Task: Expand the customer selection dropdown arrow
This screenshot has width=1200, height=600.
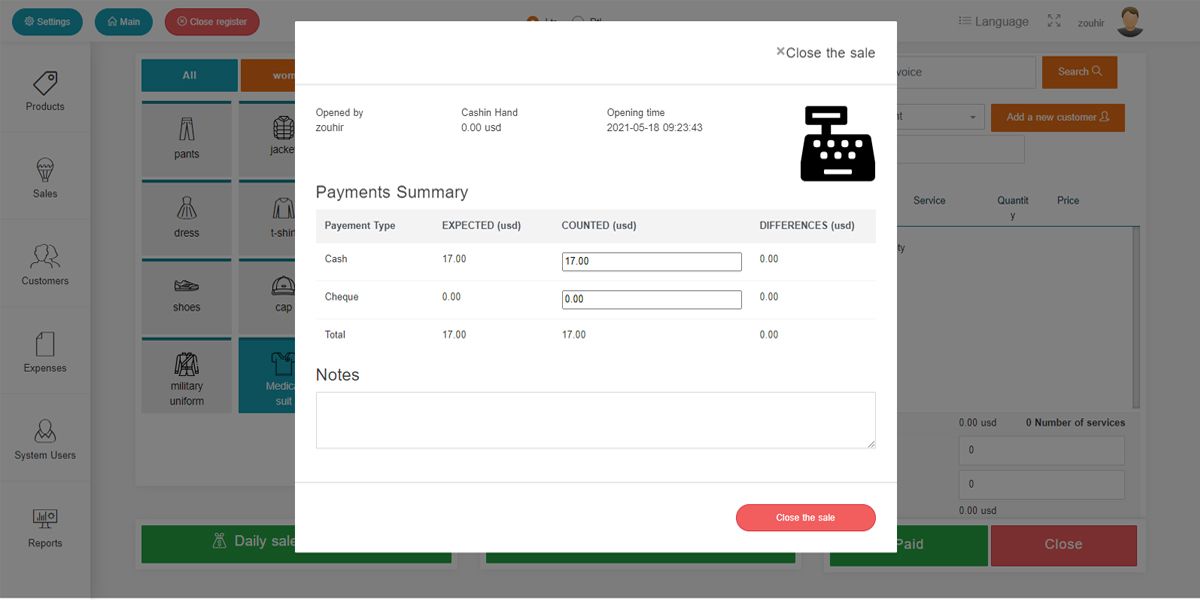Action: click(972, 117)
